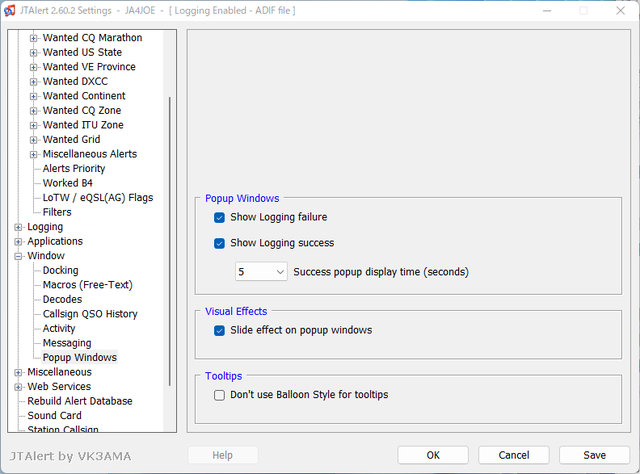Disable Slide effect on popup windows
The width and height of the screenshot is (640, 474).
219,330
